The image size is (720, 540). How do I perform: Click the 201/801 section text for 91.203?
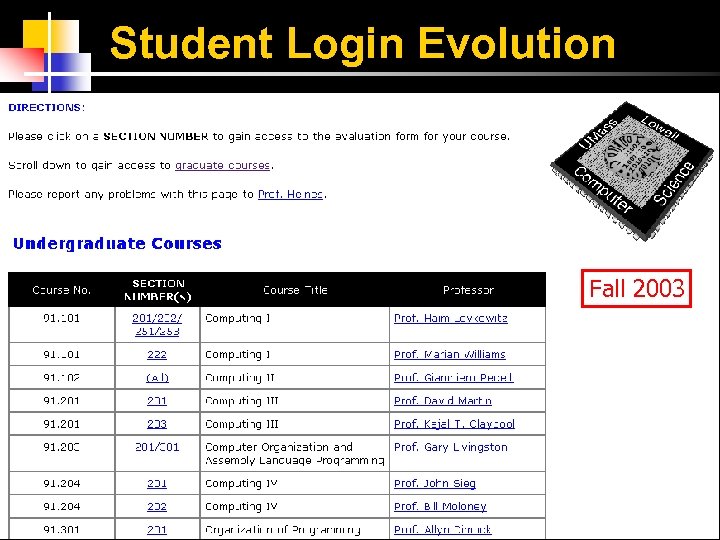coord(157,447)
